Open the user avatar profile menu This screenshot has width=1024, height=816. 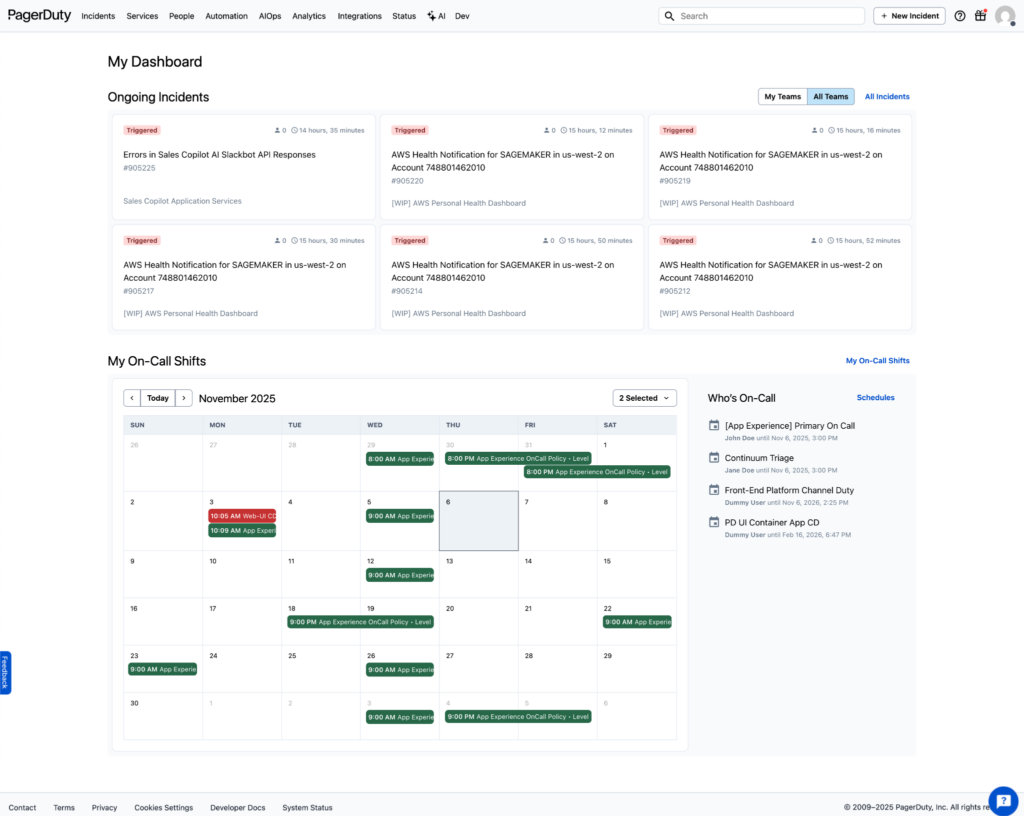(1005, 16)
